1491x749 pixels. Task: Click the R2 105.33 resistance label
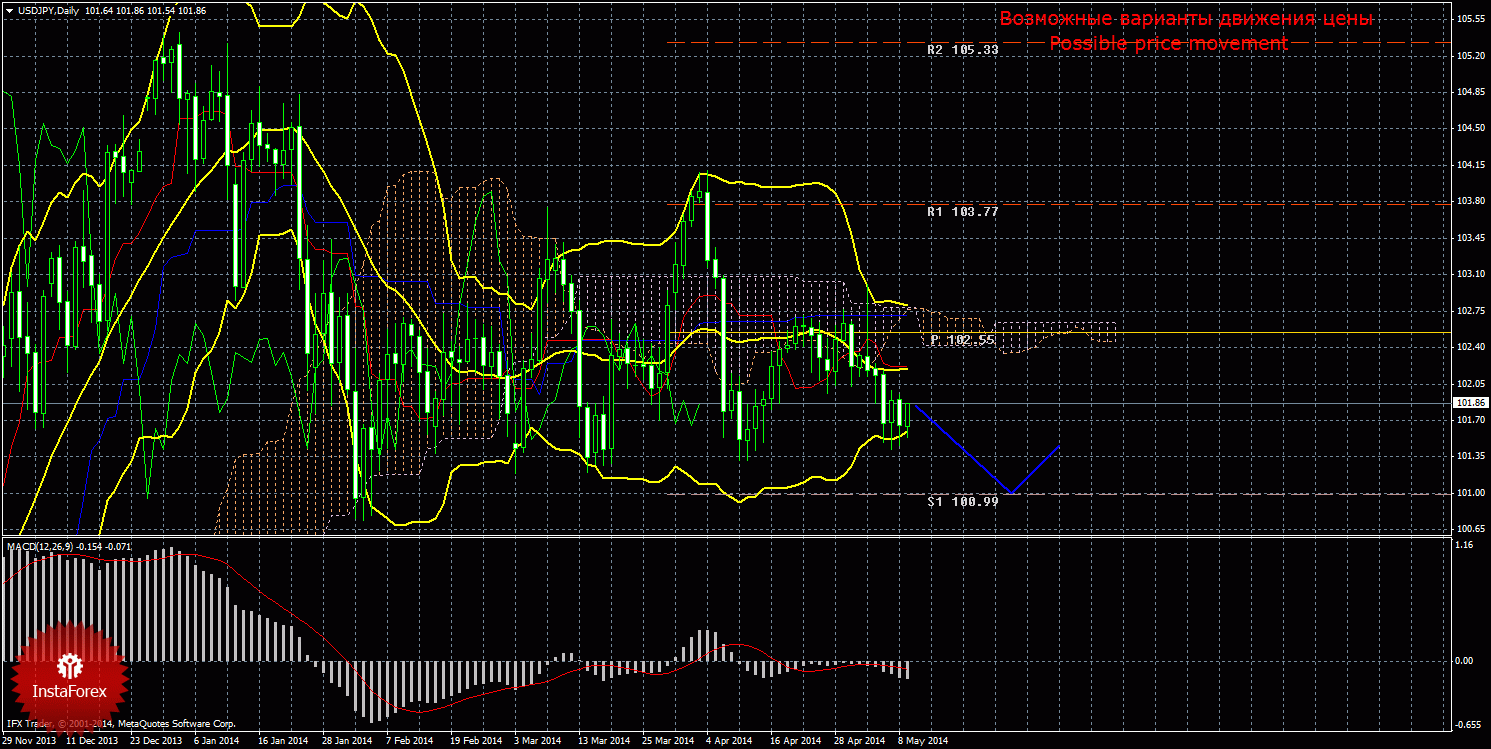coord(962,49)
